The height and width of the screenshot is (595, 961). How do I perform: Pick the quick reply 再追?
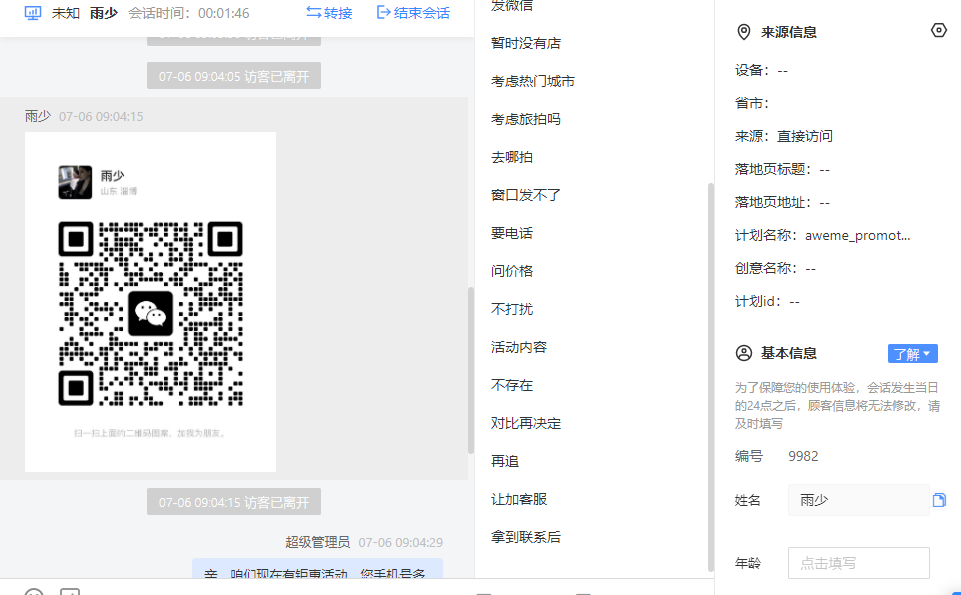click(505, 461)
